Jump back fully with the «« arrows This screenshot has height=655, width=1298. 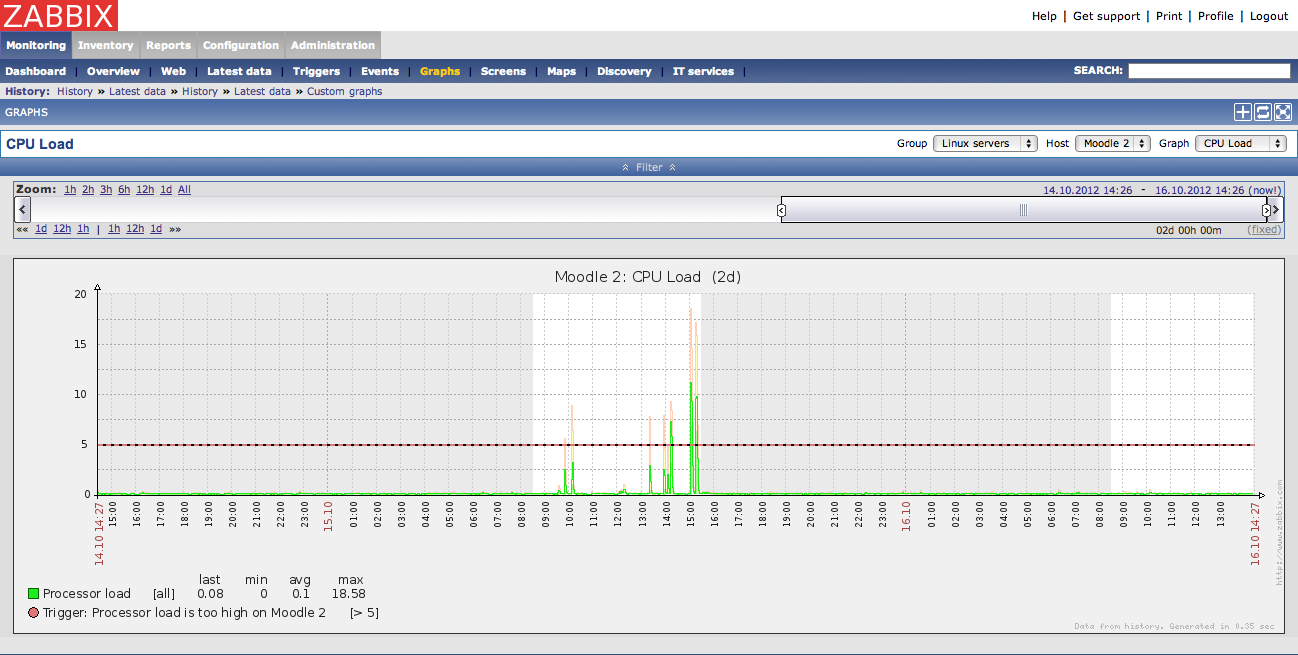click(x=22, y=229)
